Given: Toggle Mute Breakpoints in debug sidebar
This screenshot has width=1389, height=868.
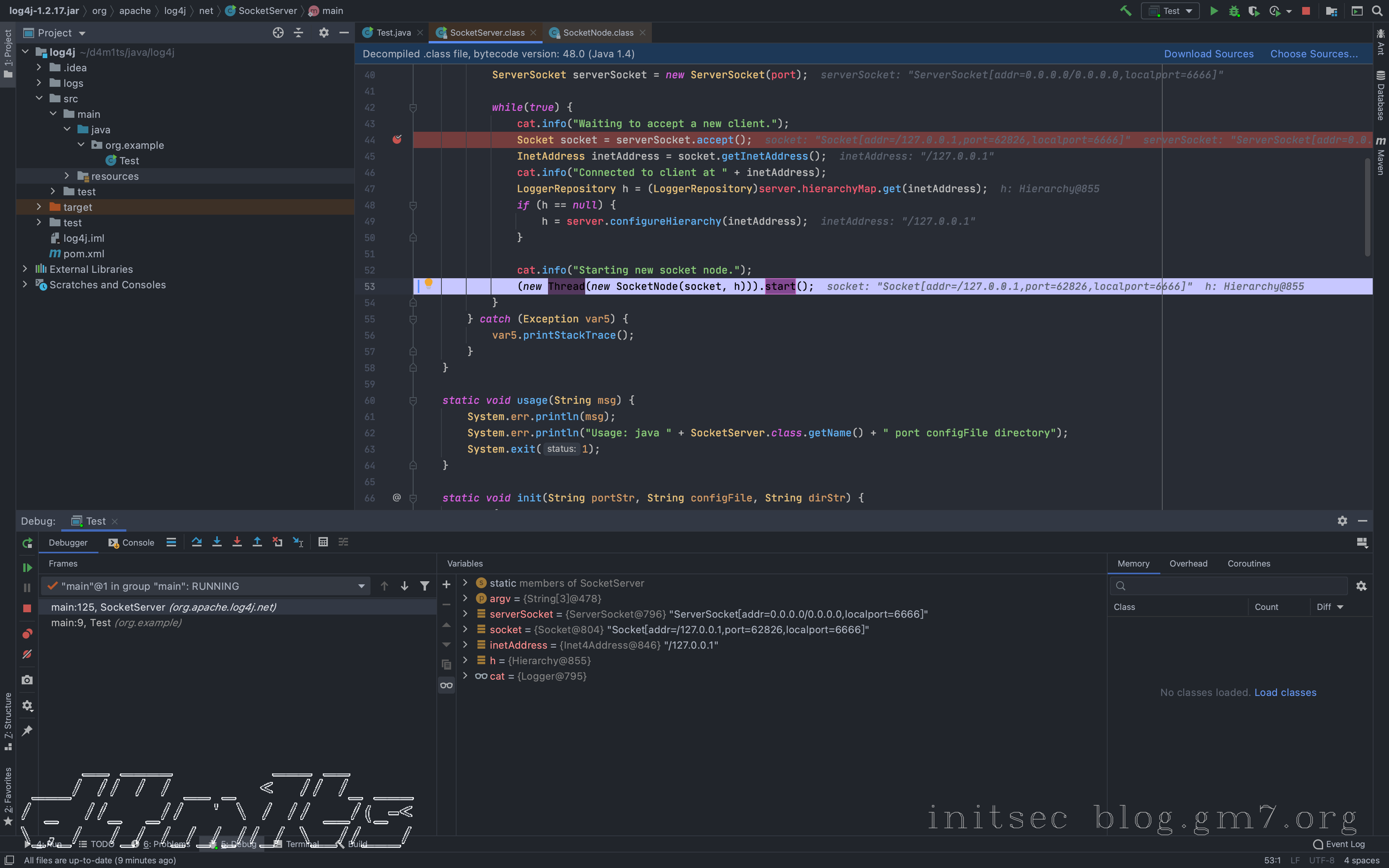Looking at the screenshot, I should [27, 654].
